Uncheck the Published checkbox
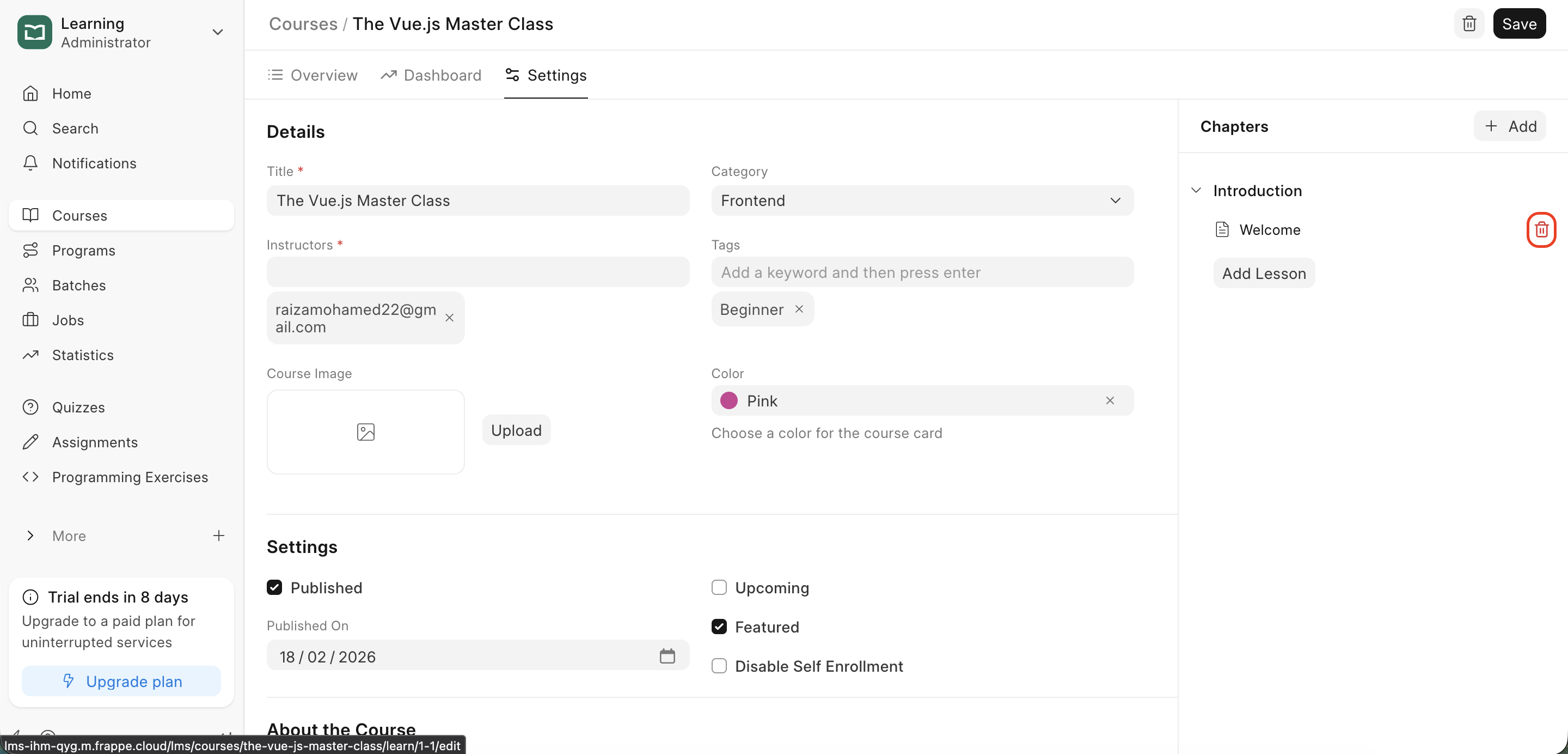This screenshot has height=754, width=1568. click(x=274, y=587)
